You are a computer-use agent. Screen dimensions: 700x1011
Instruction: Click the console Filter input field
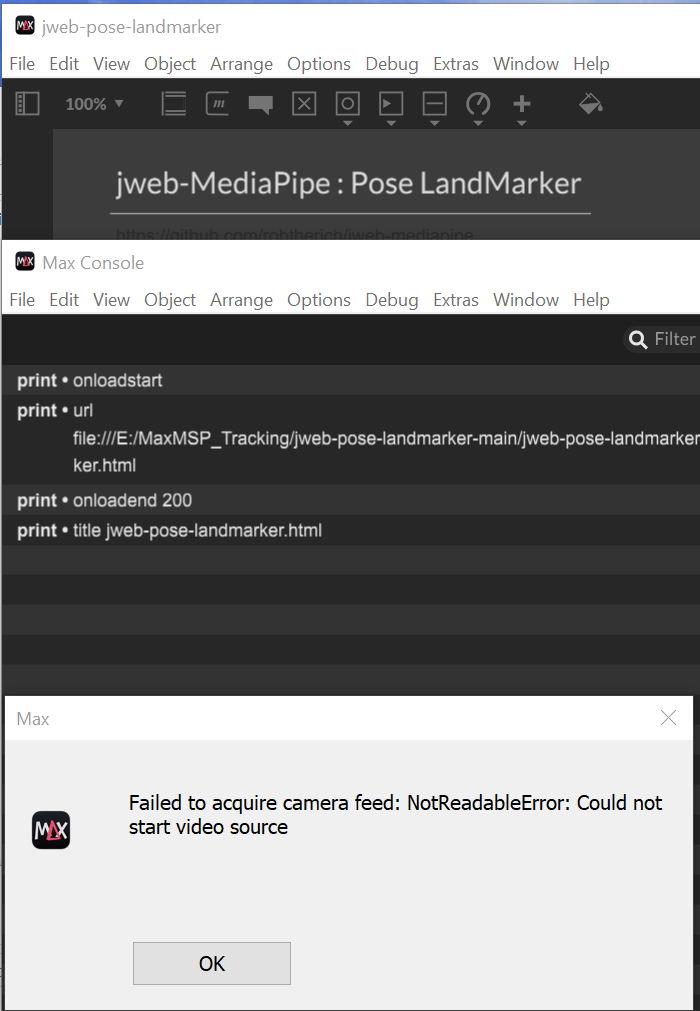pyautogui.click(x=674, y=339)
